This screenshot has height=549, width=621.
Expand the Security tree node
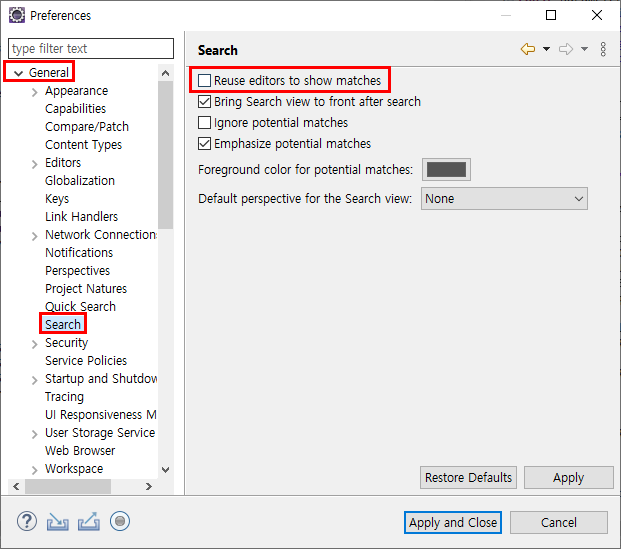[34, 344]
